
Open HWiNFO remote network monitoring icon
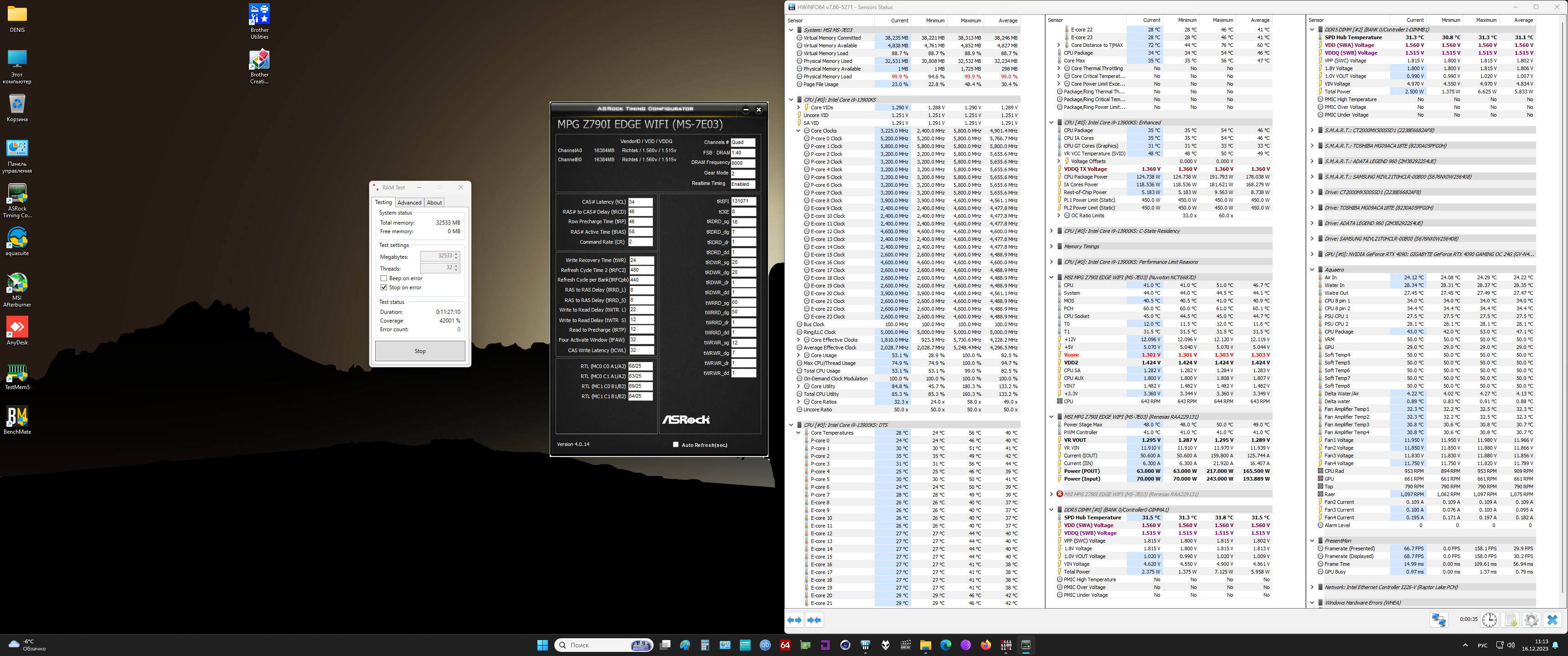pos(1439,620)
